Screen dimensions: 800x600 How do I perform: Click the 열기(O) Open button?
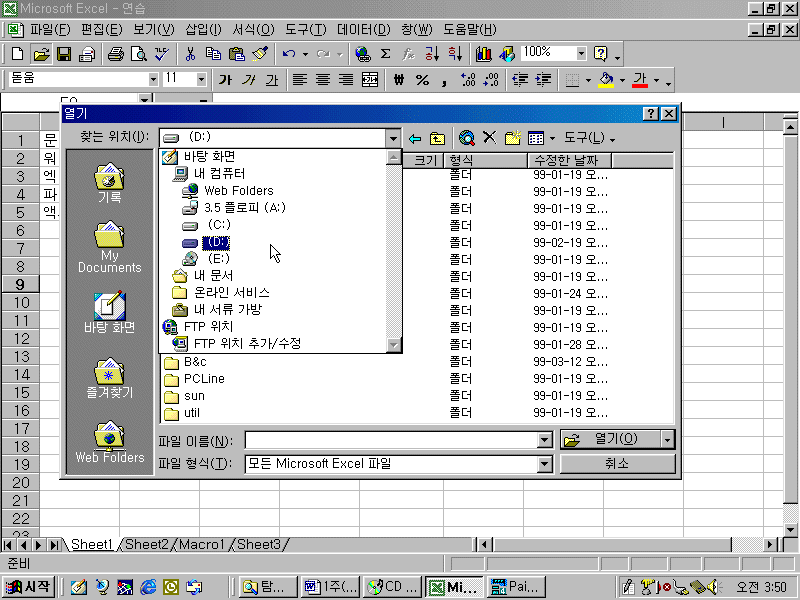coord(609,440)
